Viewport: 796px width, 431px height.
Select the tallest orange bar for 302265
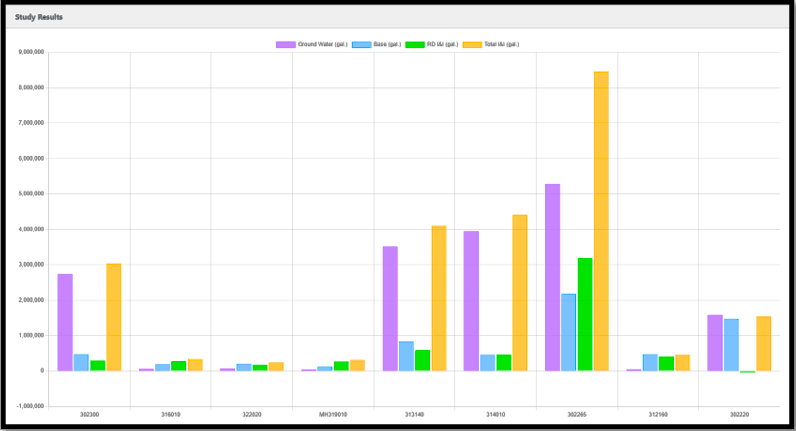[600, 220]
